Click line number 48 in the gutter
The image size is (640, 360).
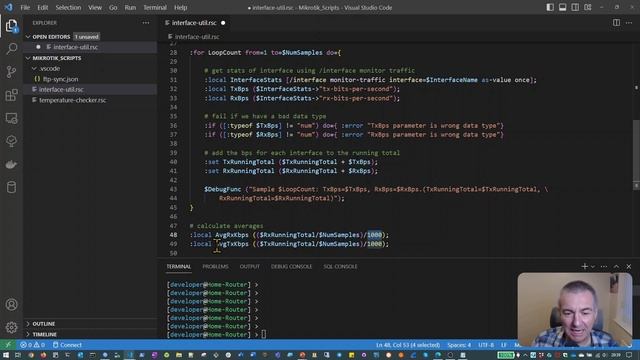point(173,235)
